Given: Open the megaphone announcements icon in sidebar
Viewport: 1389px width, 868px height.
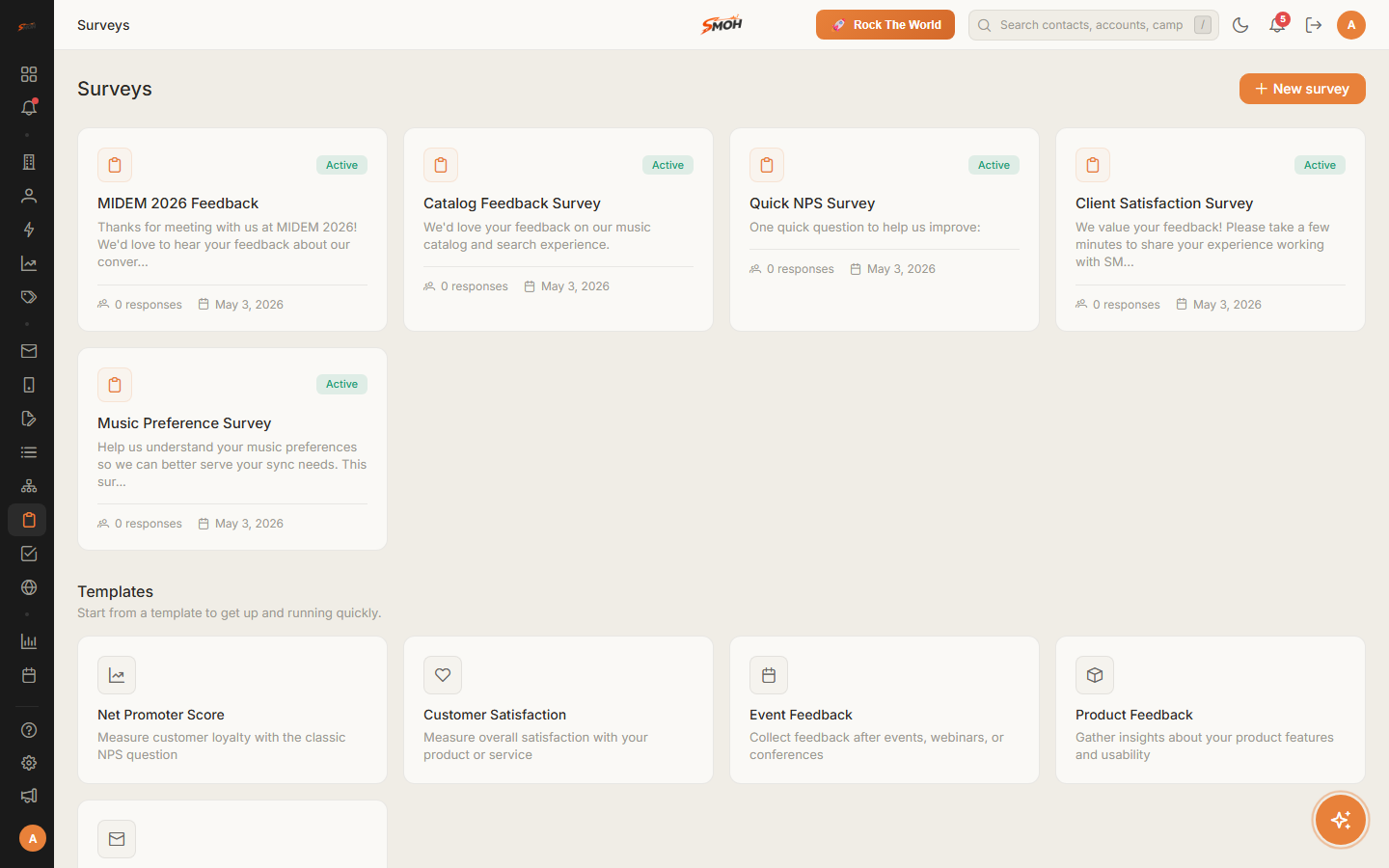Looking at the screenshot, I should [x=29, y=796].
